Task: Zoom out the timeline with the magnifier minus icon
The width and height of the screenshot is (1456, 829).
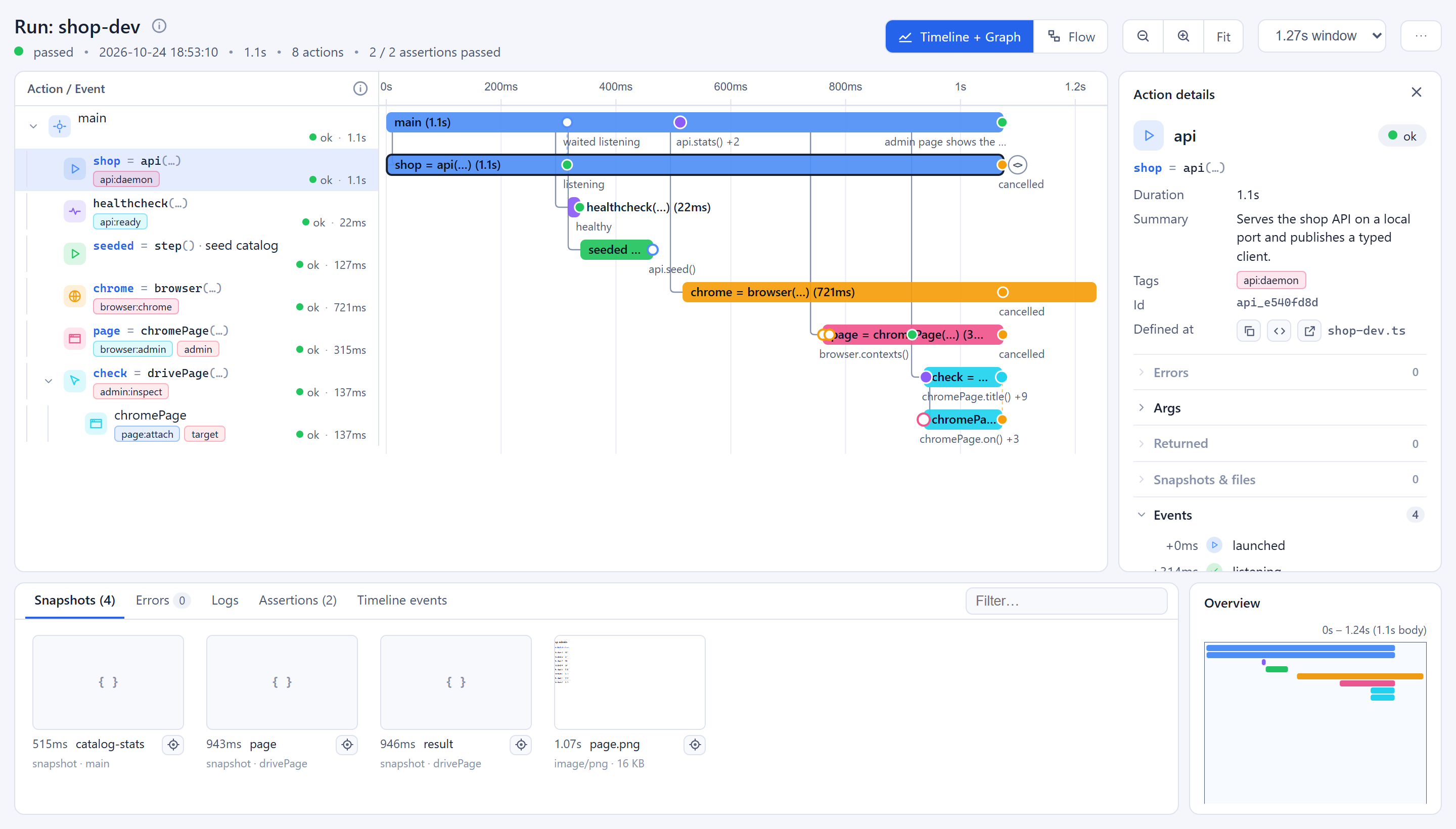Action: pos(1143,36)
